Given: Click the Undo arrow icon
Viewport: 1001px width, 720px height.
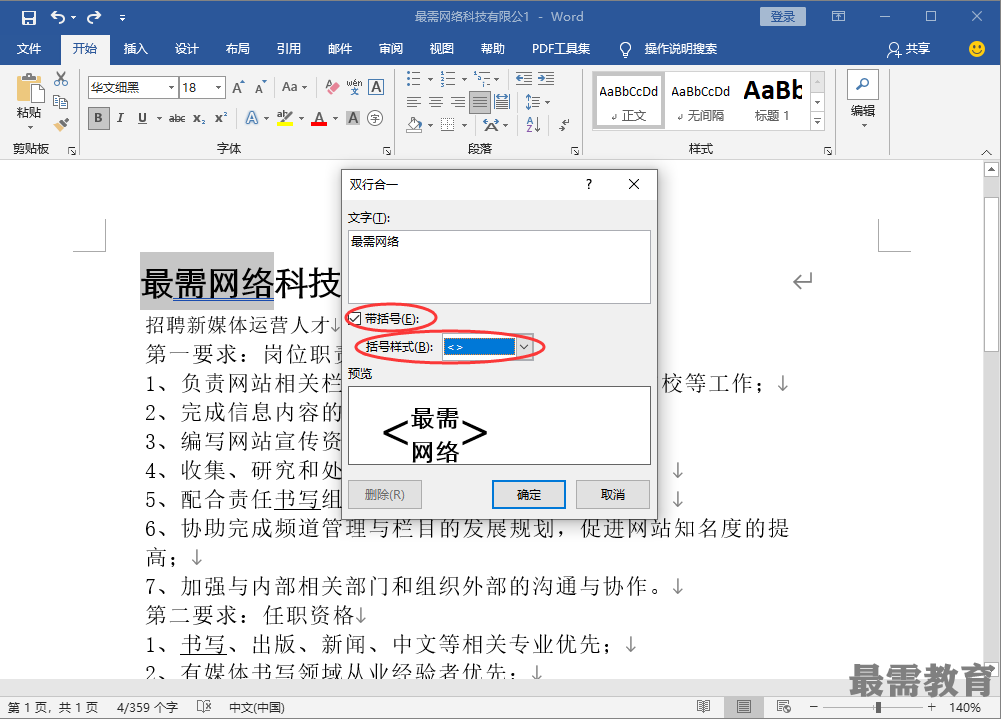Looking at the screenshot, I should 58,17.
